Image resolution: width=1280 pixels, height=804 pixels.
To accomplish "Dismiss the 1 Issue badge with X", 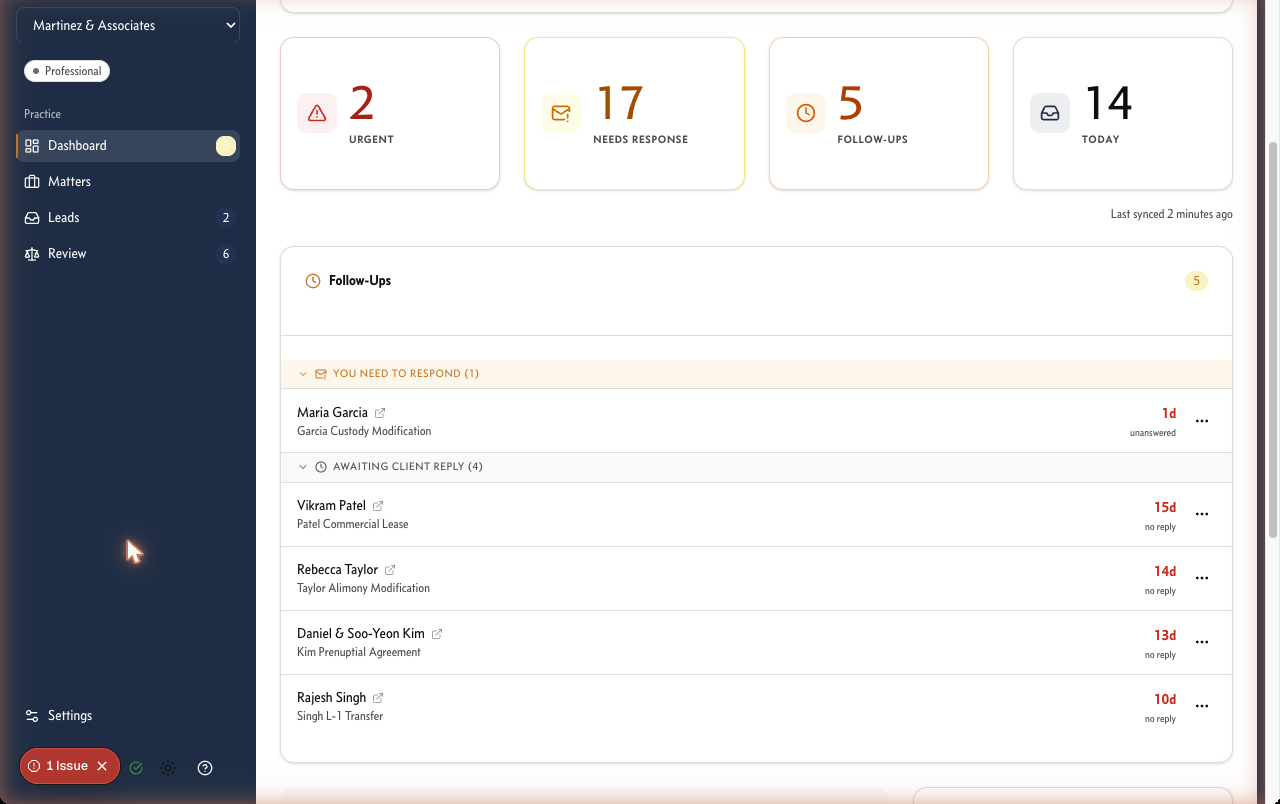I will [x=102, y=766].
